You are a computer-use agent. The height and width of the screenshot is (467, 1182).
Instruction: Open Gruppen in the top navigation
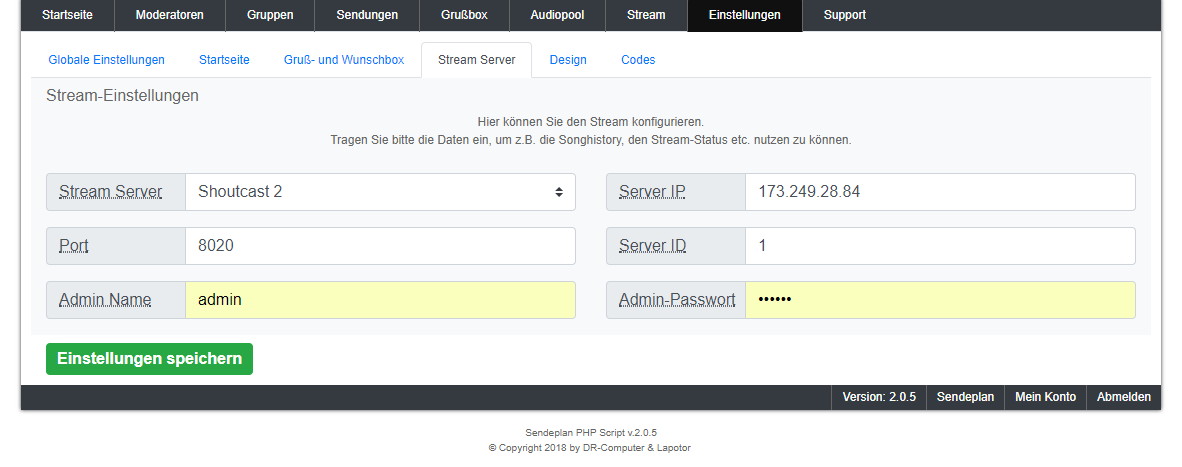click(270, 15)
